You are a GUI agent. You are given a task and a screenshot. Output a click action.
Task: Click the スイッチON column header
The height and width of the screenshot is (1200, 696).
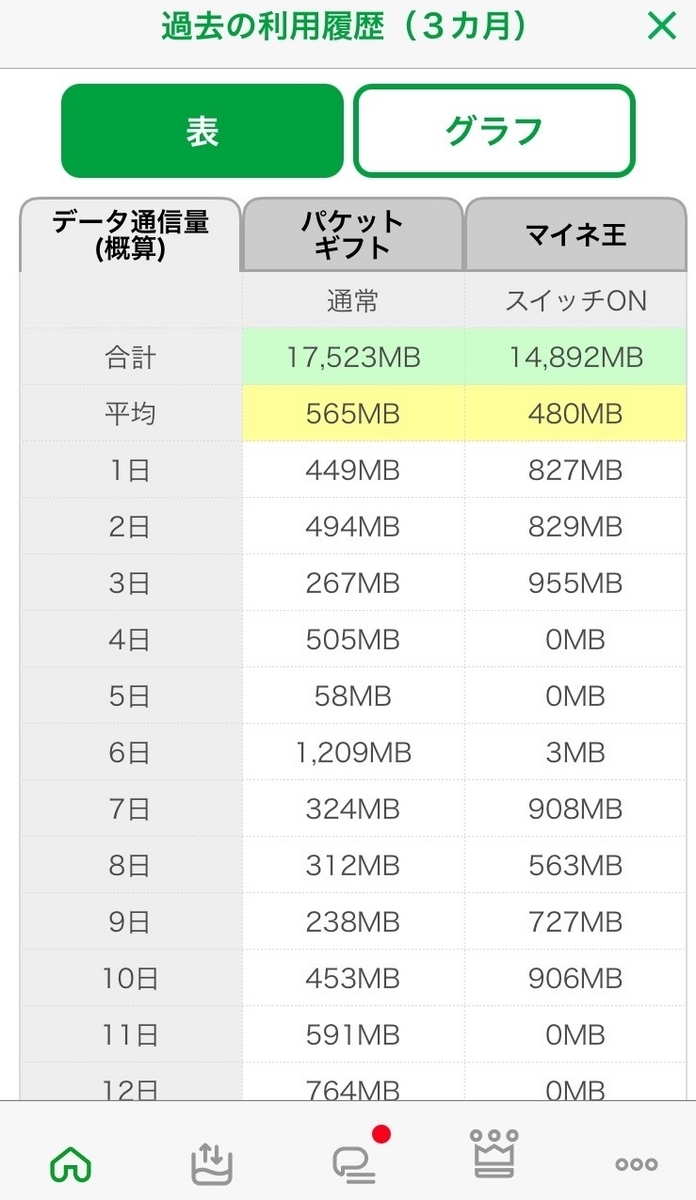[x=575, y=301]
